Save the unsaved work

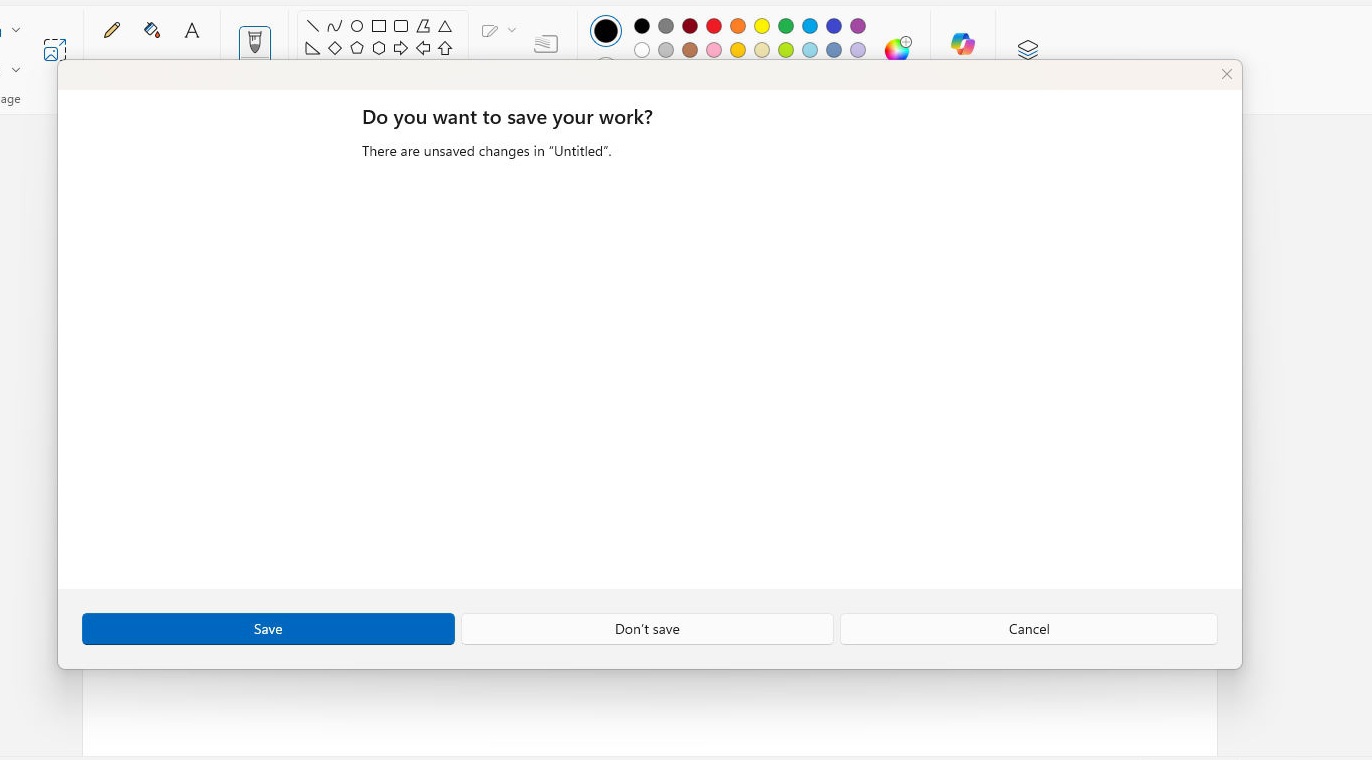268,629
